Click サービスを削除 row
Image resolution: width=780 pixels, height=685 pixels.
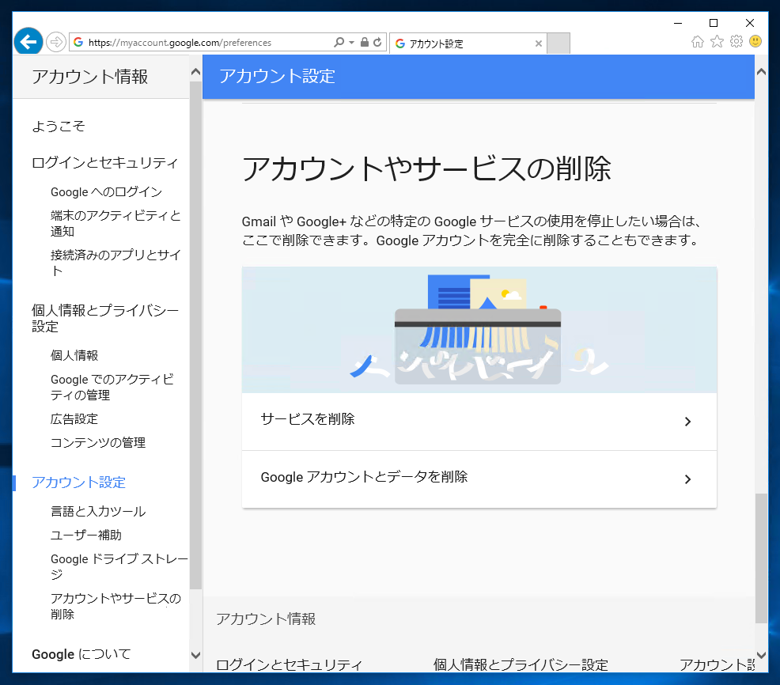point(479,421)
